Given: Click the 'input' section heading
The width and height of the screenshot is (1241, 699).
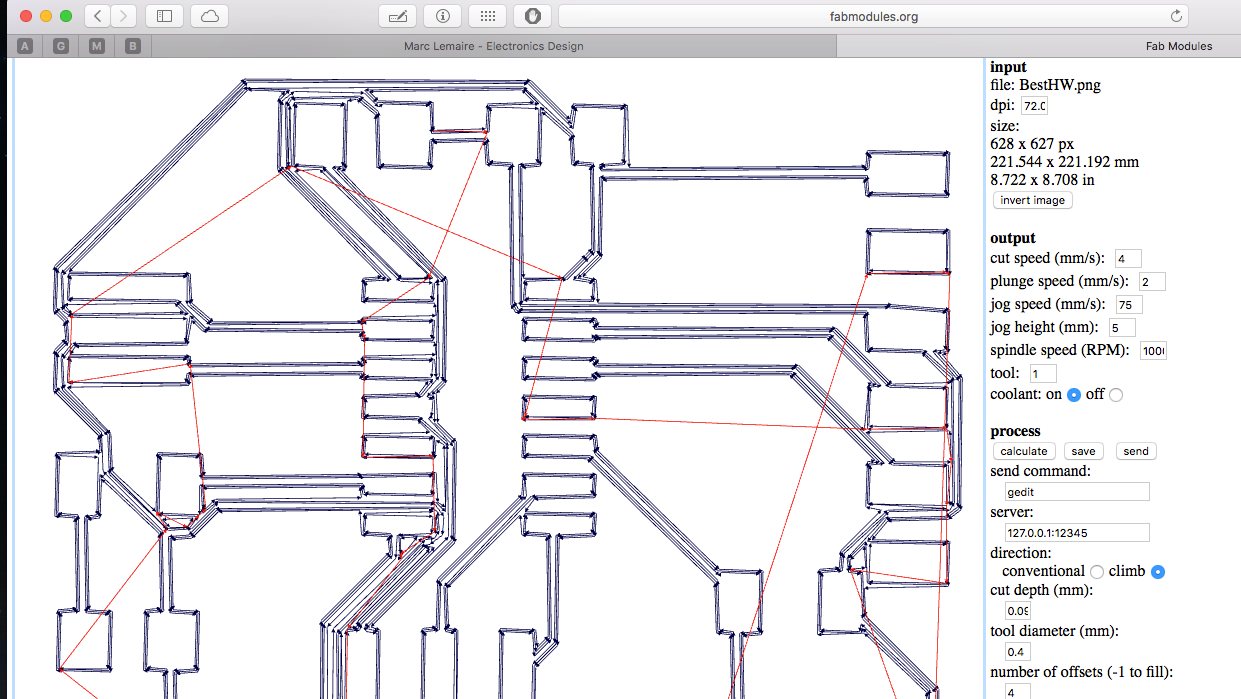Looking at the screenshot, I should pos(1008,67).
